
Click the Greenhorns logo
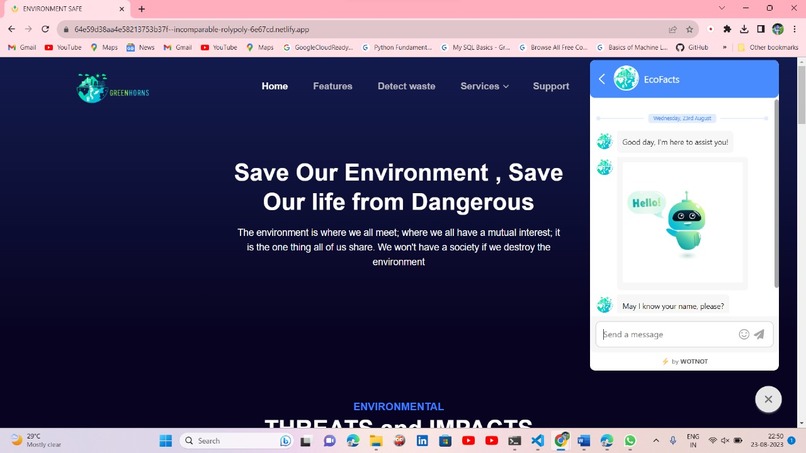coord(113,88)
